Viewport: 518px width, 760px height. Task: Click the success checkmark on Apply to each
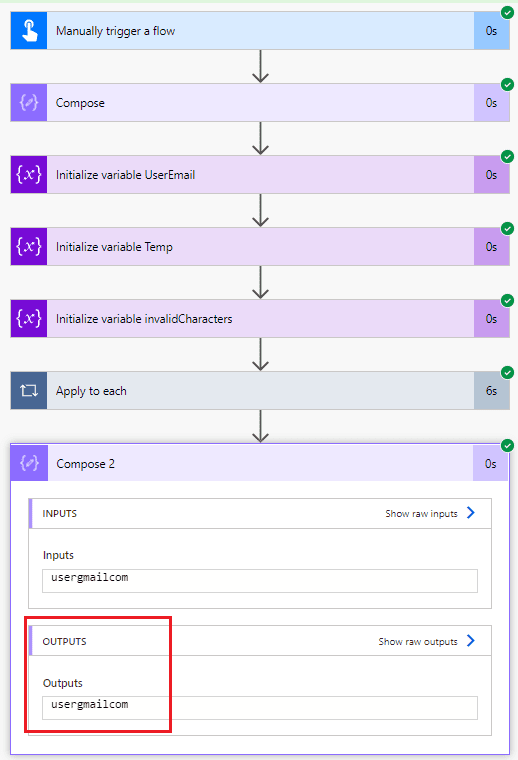tap(507, 373)
